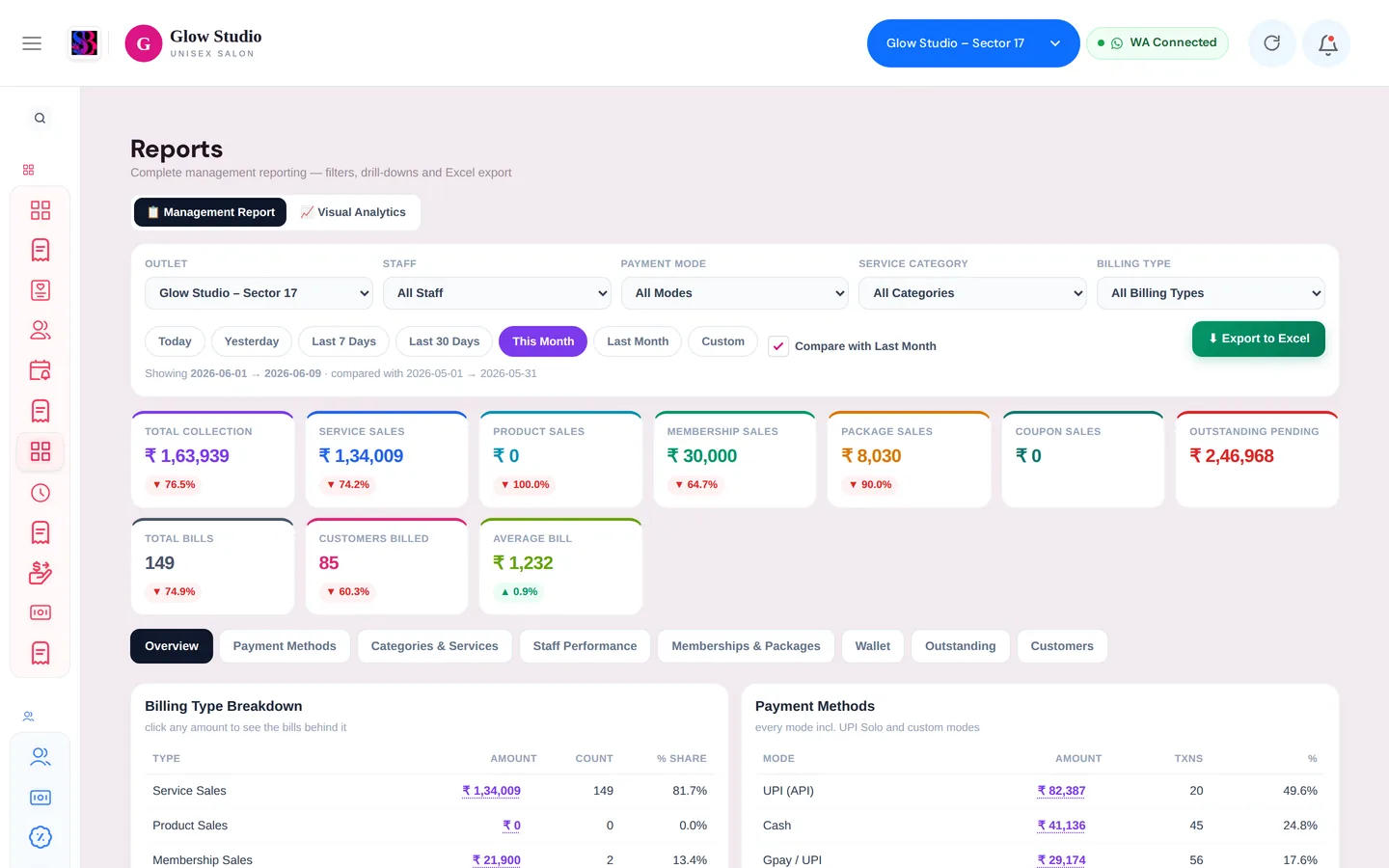Viewport: 1389px width, 868px height.
Task: Open the hamburger menu in the header
Action: click(x=32, y=43)
